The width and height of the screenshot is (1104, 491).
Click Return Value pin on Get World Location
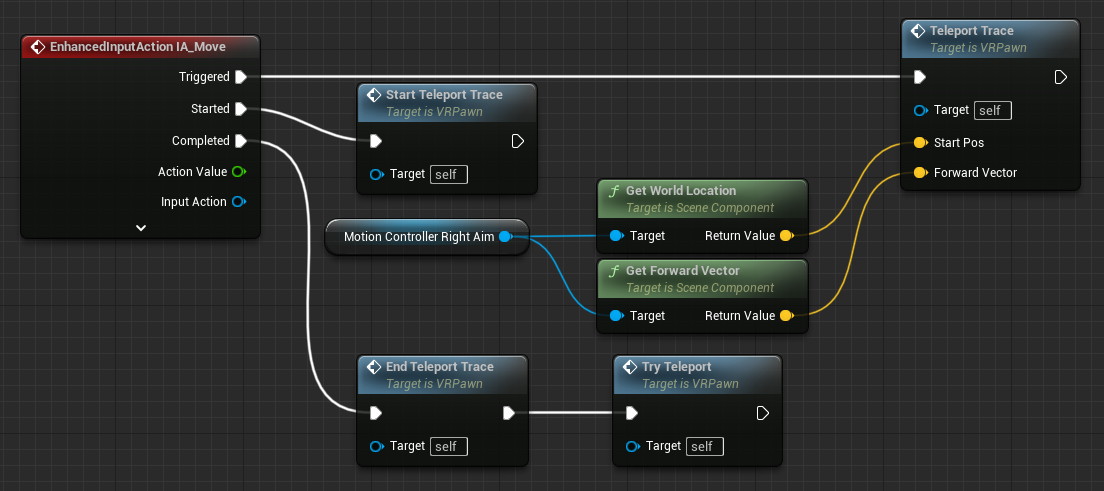pos(786,236)
